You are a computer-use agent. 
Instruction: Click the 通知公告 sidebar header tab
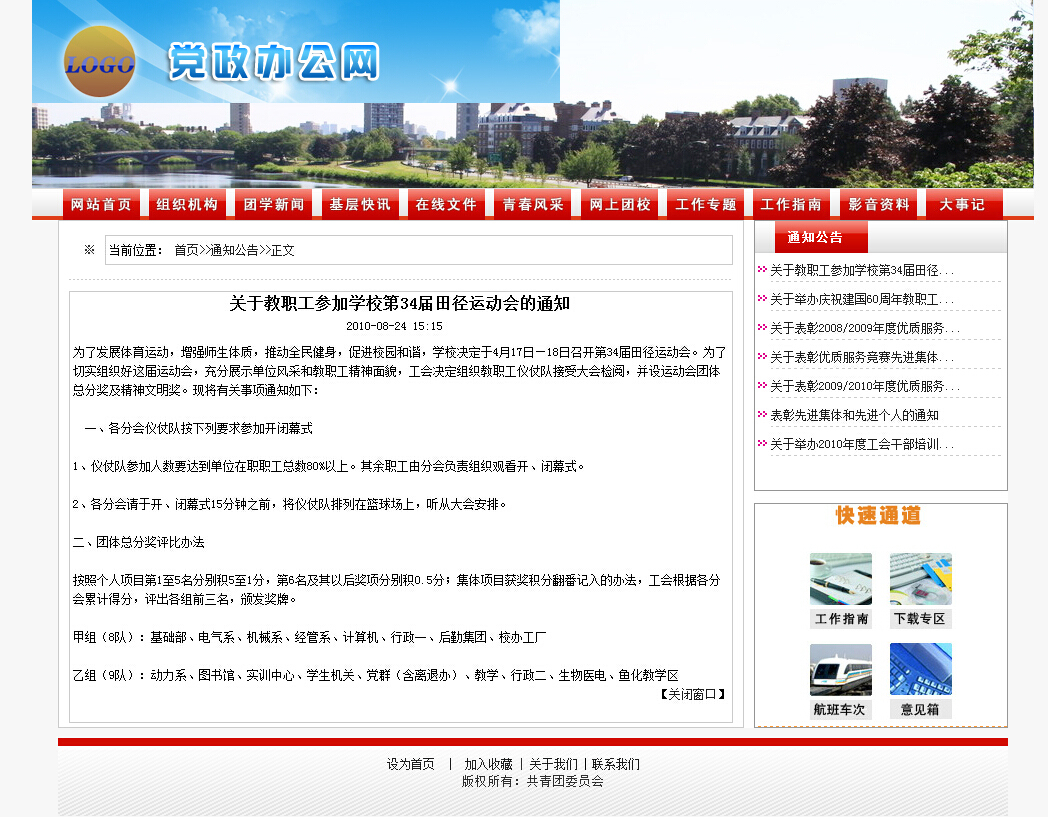coord(821,237)
